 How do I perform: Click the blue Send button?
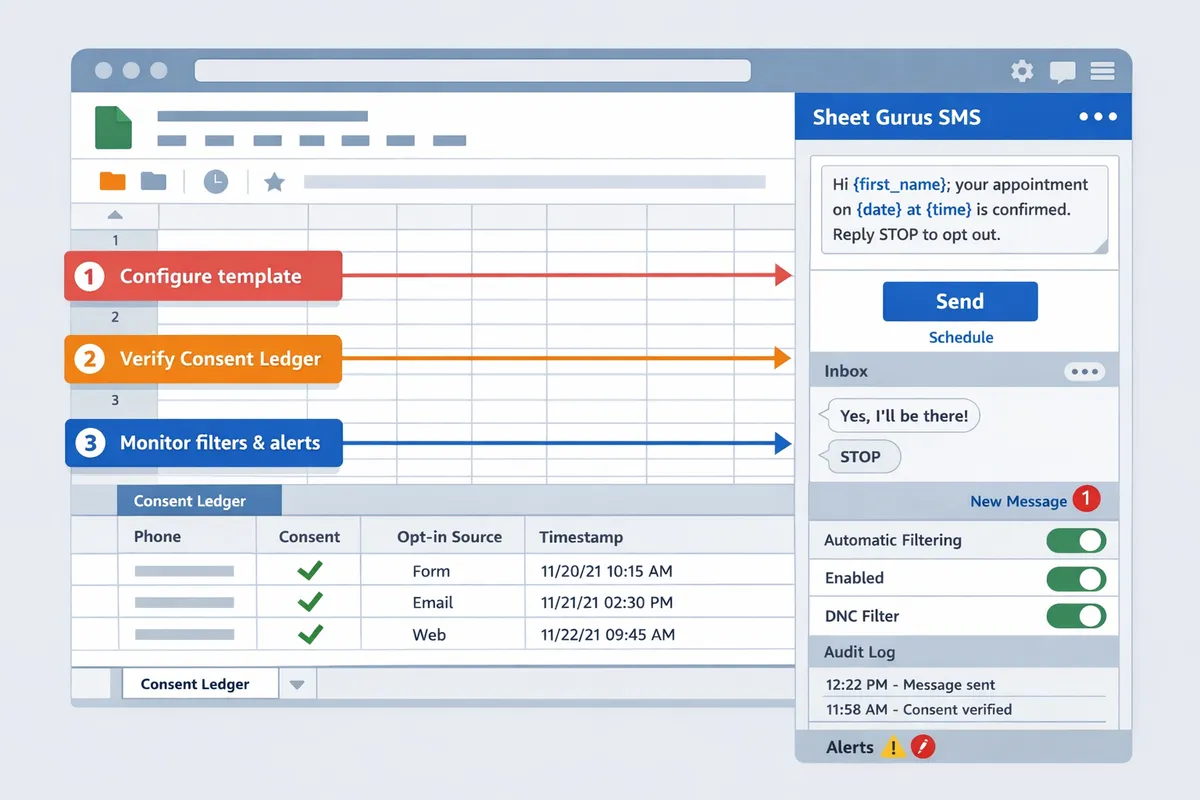[x=960, y=301]
